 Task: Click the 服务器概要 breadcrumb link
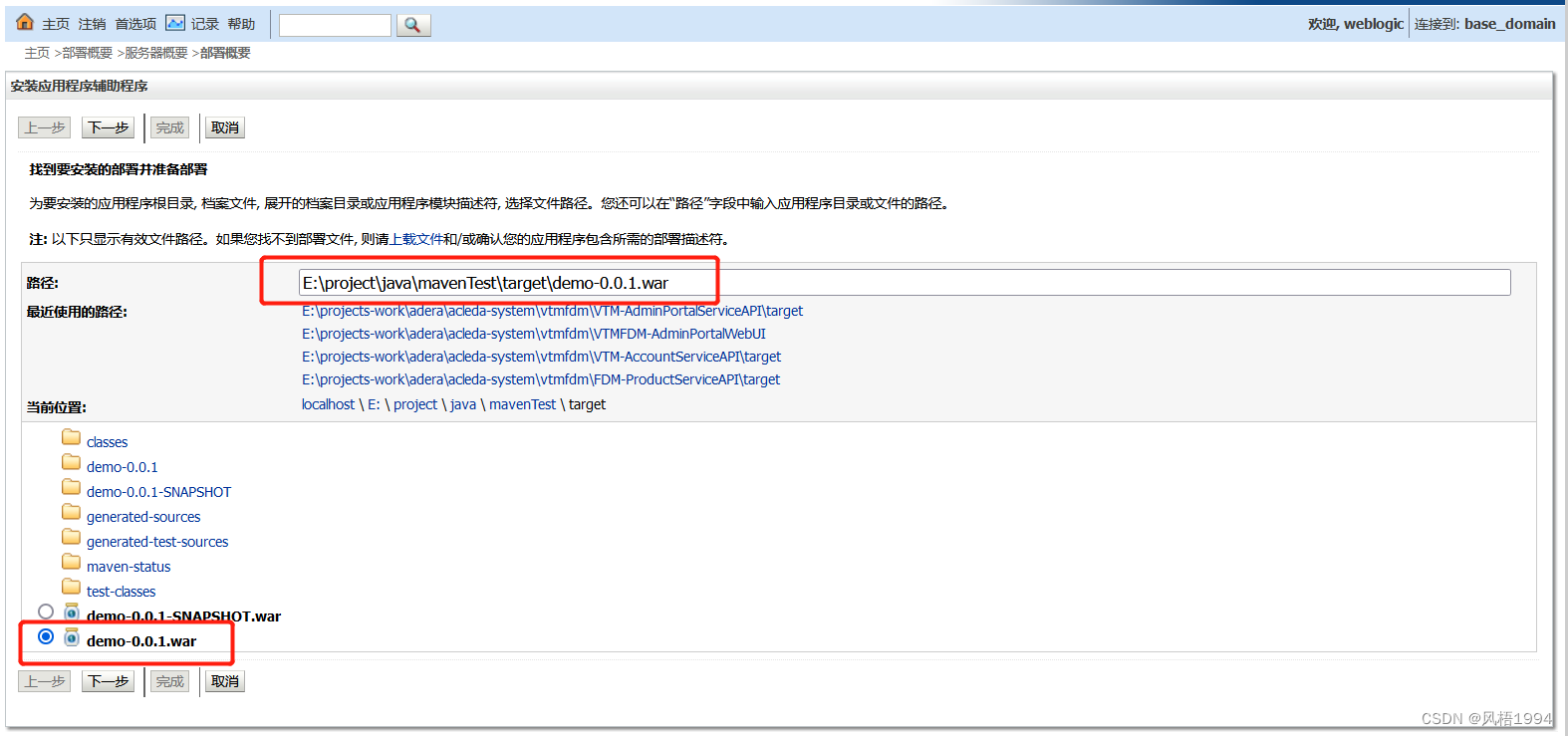(156, 53)
